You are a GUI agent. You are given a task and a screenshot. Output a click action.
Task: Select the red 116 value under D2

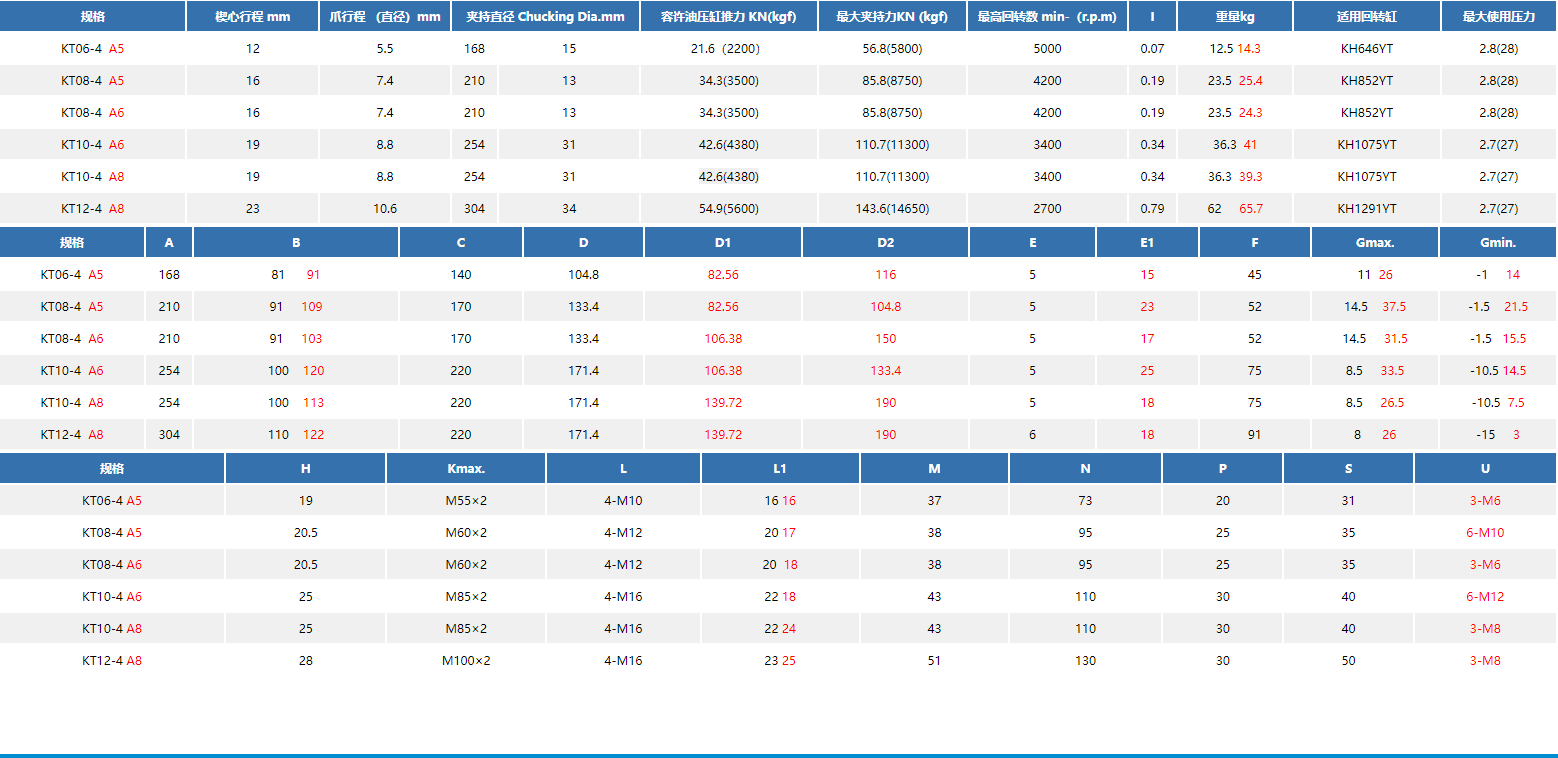[x=885, y=274]
